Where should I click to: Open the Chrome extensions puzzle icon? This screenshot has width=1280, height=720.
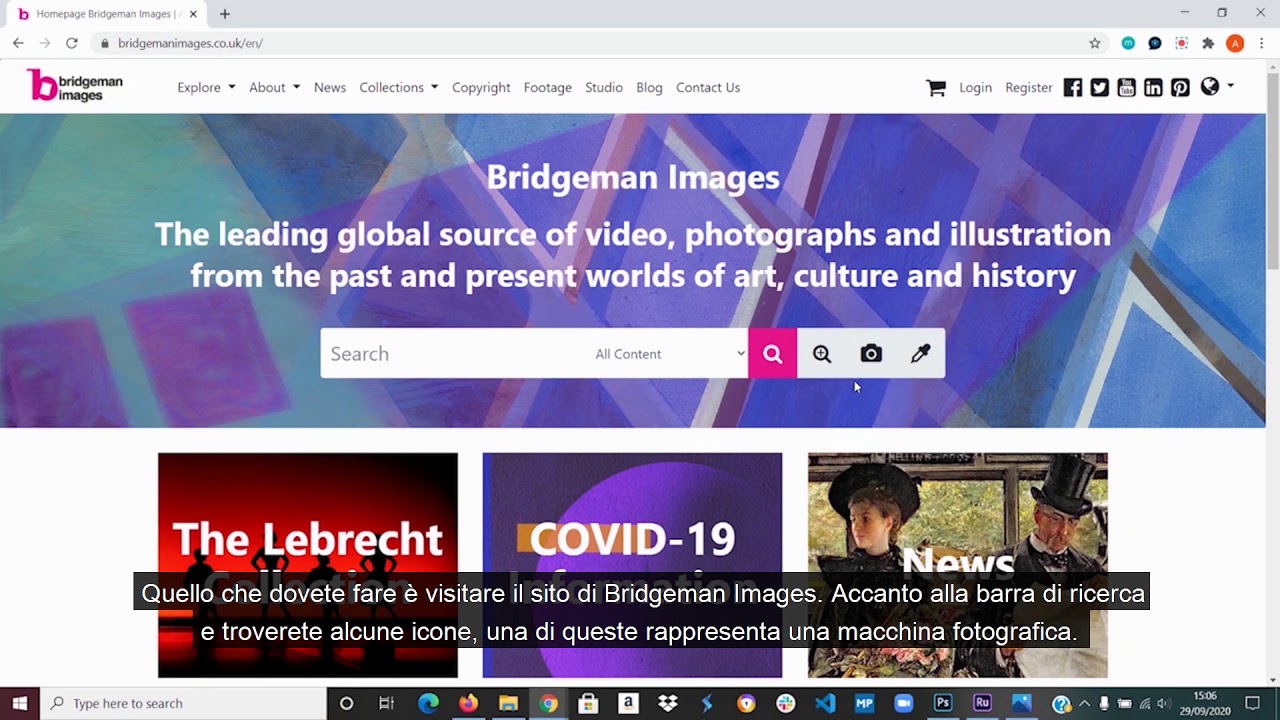[1208, 43]
